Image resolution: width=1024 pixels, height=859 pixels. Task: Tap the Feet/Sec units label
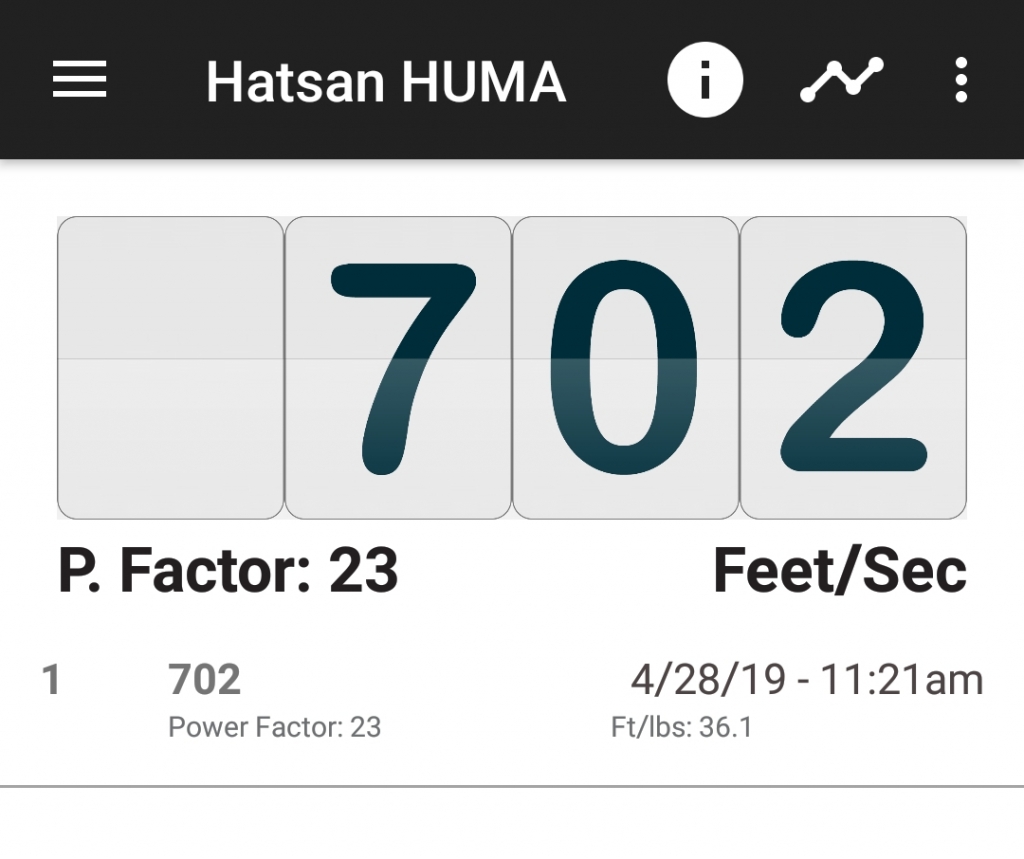coord(840,570)
